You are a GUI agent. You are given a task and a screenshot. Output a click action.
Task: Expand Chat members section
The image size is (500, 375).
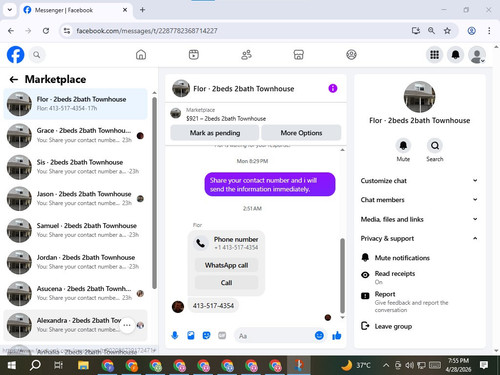tap(419, 200)
